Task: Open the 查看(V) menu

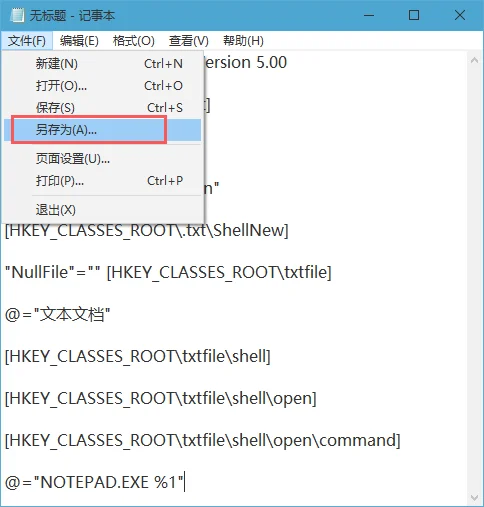Action: [189, 41]
